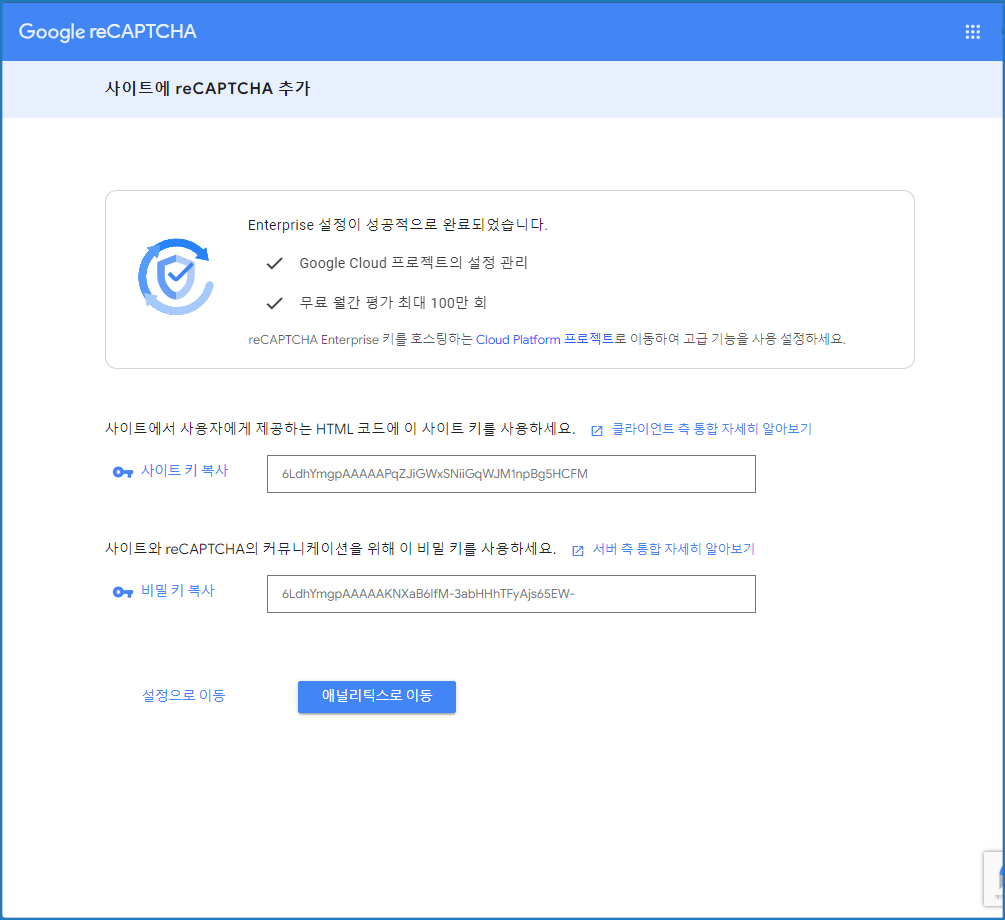Click the key icon beside 사이트 키 복사
This screenshot has height=920, width=1005.
[x=123, y=473]
